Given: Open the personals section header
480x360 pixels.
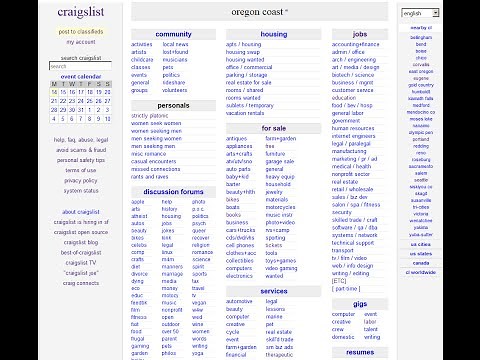Looking at the screenshot, I should pyautogui.click(x=173, y=106).
